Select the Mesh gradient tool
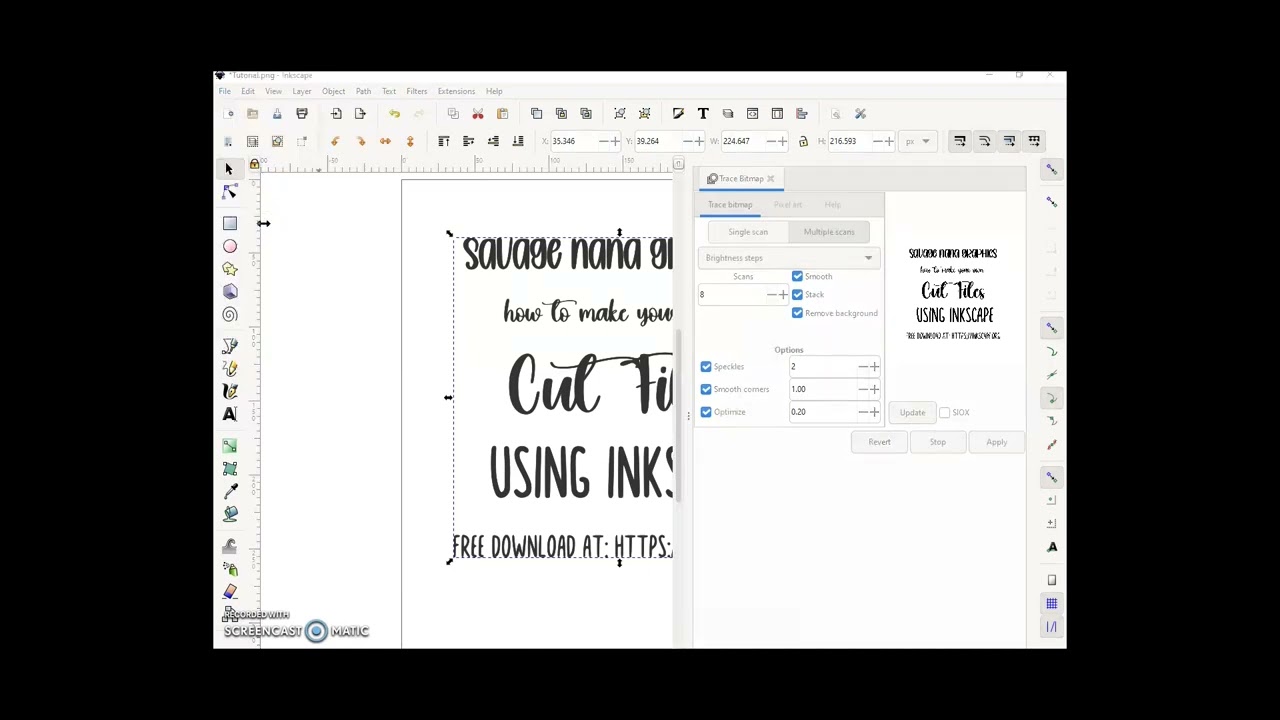Image resolution: width=1280 pixels, height=720 pixels. tap(230, 468)
